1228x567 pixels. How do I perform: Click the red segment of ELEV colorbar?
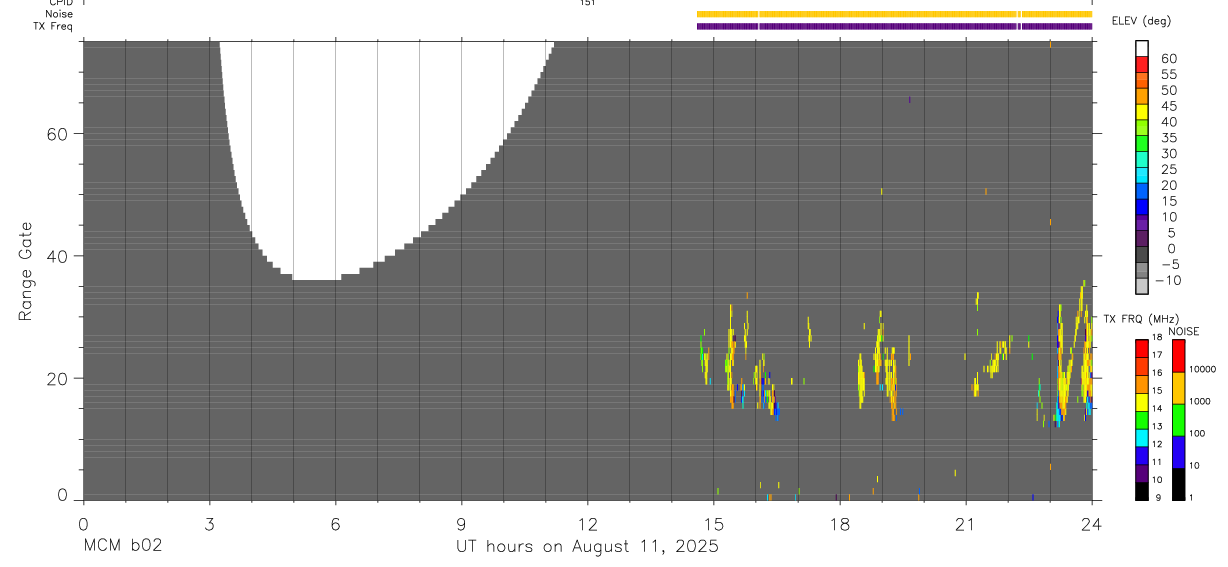tap(1141, 66)
